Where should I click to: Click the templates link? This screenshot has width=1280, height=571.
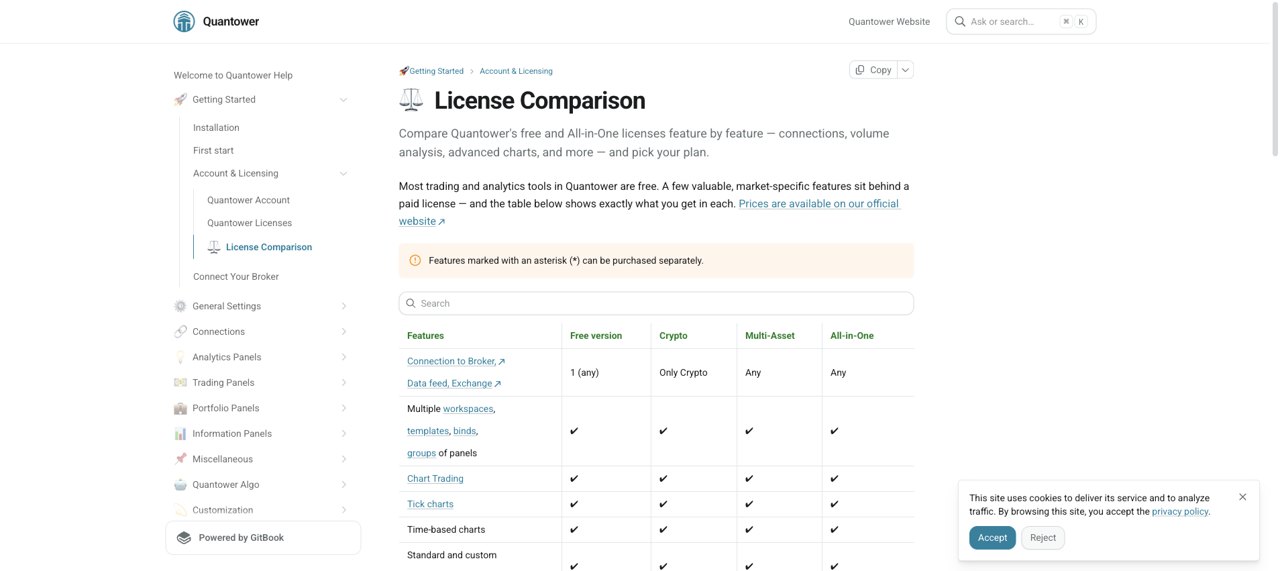point(428,430)
